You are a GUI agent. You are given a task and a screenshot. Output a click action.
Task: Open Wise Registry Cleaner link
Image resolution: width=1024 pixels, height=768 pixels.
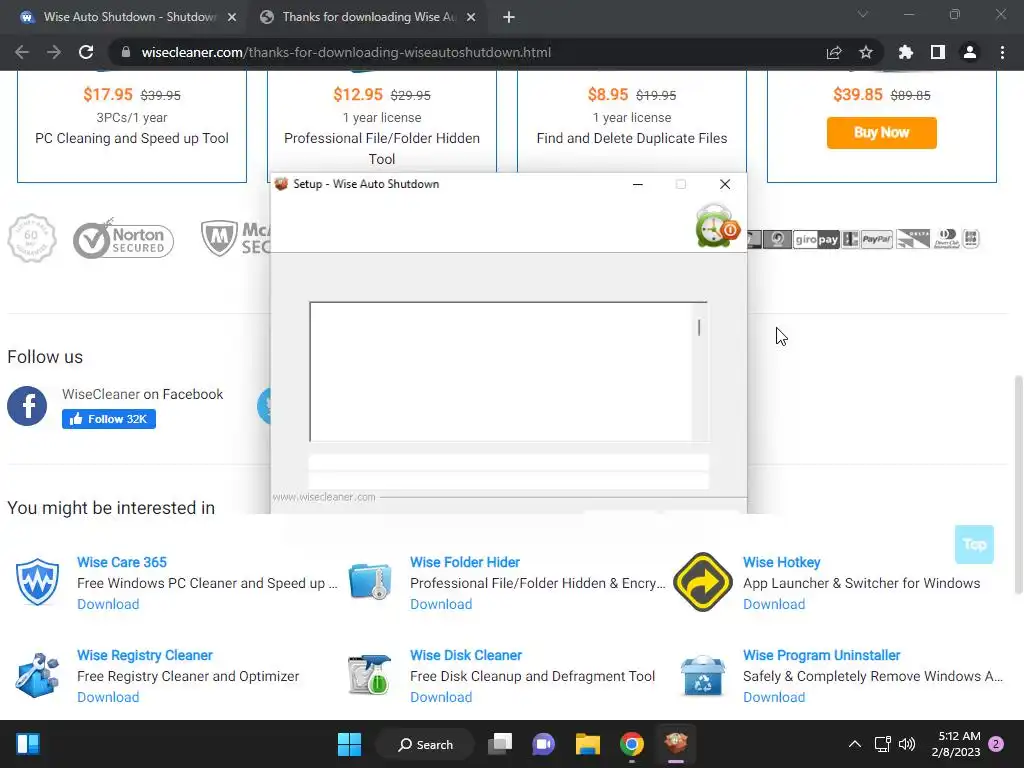[x=145, y=655]
